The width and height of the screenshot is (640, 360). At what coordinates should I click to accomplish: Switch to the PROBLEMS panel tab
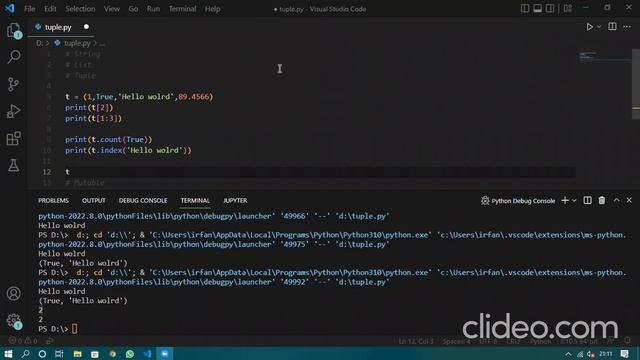pos(53,200)
